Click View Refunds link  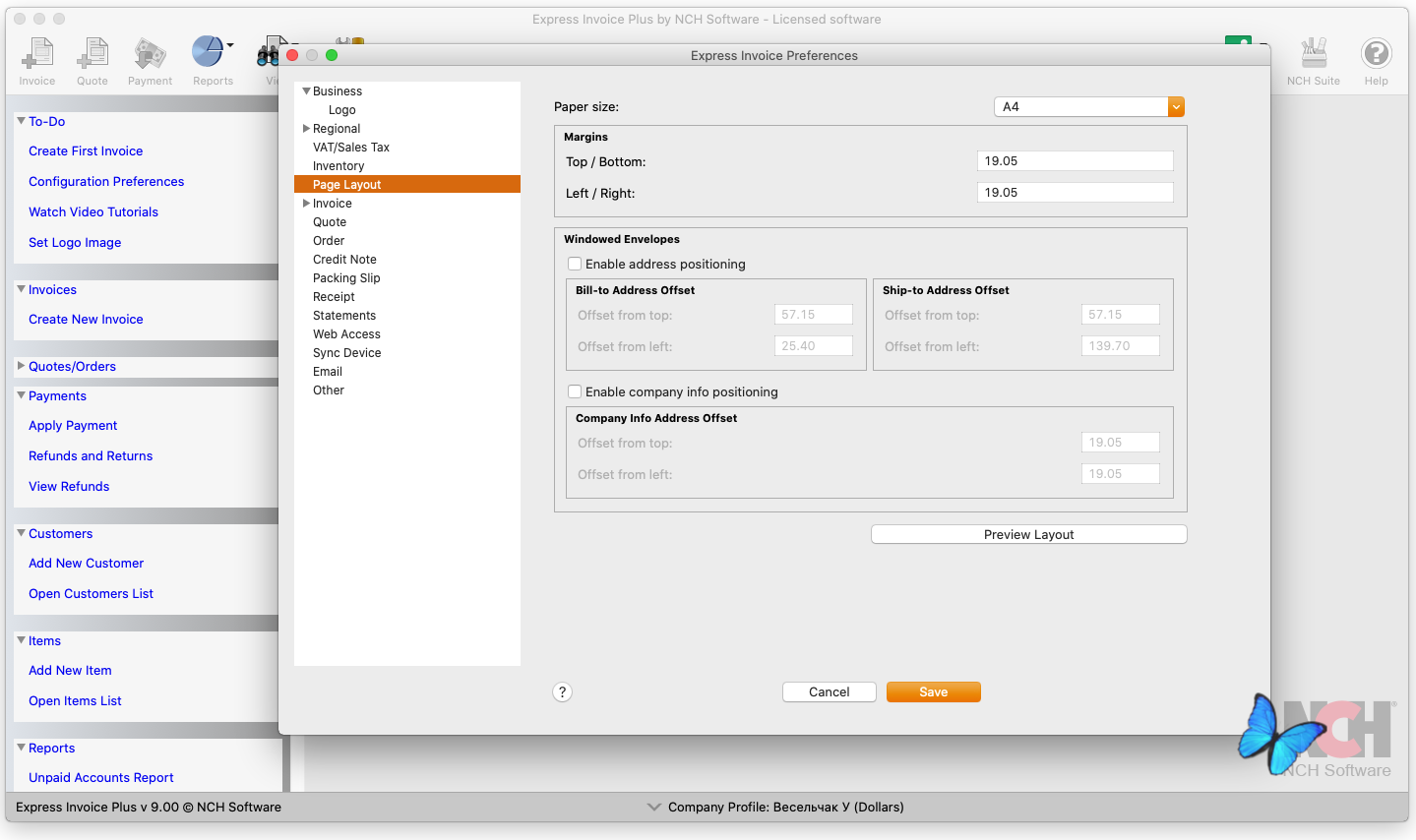(69, 487)
